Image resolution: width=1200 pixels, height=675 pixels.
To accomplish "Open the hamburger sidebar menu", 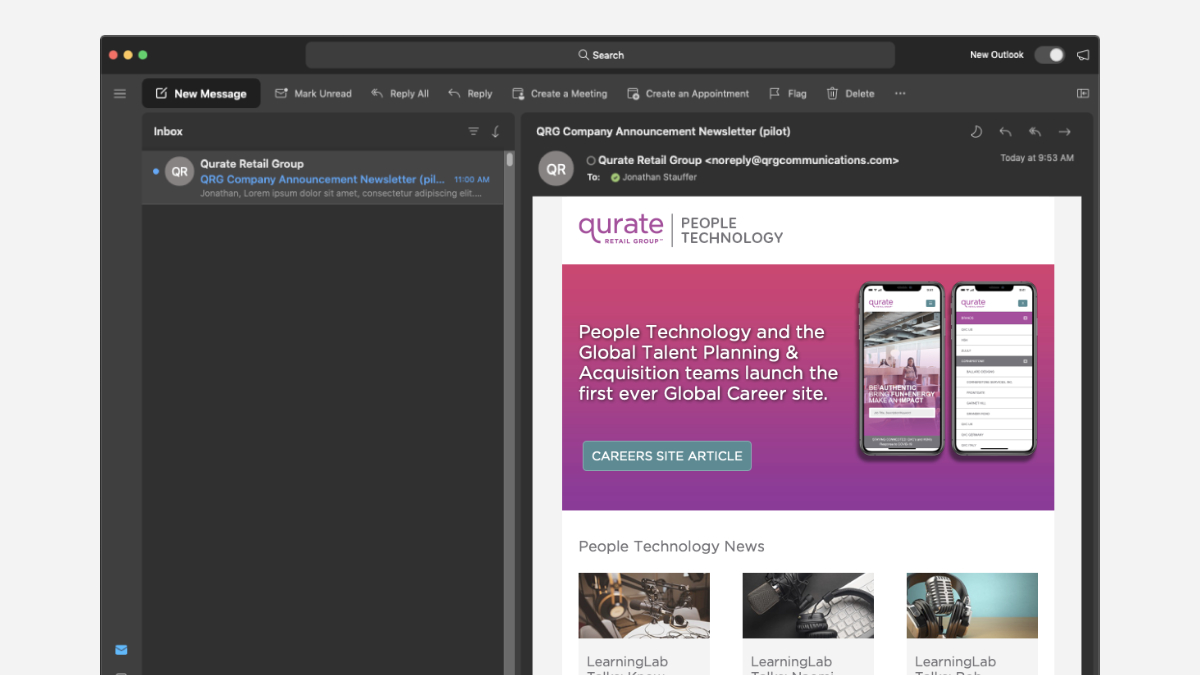I will point(120,94).
